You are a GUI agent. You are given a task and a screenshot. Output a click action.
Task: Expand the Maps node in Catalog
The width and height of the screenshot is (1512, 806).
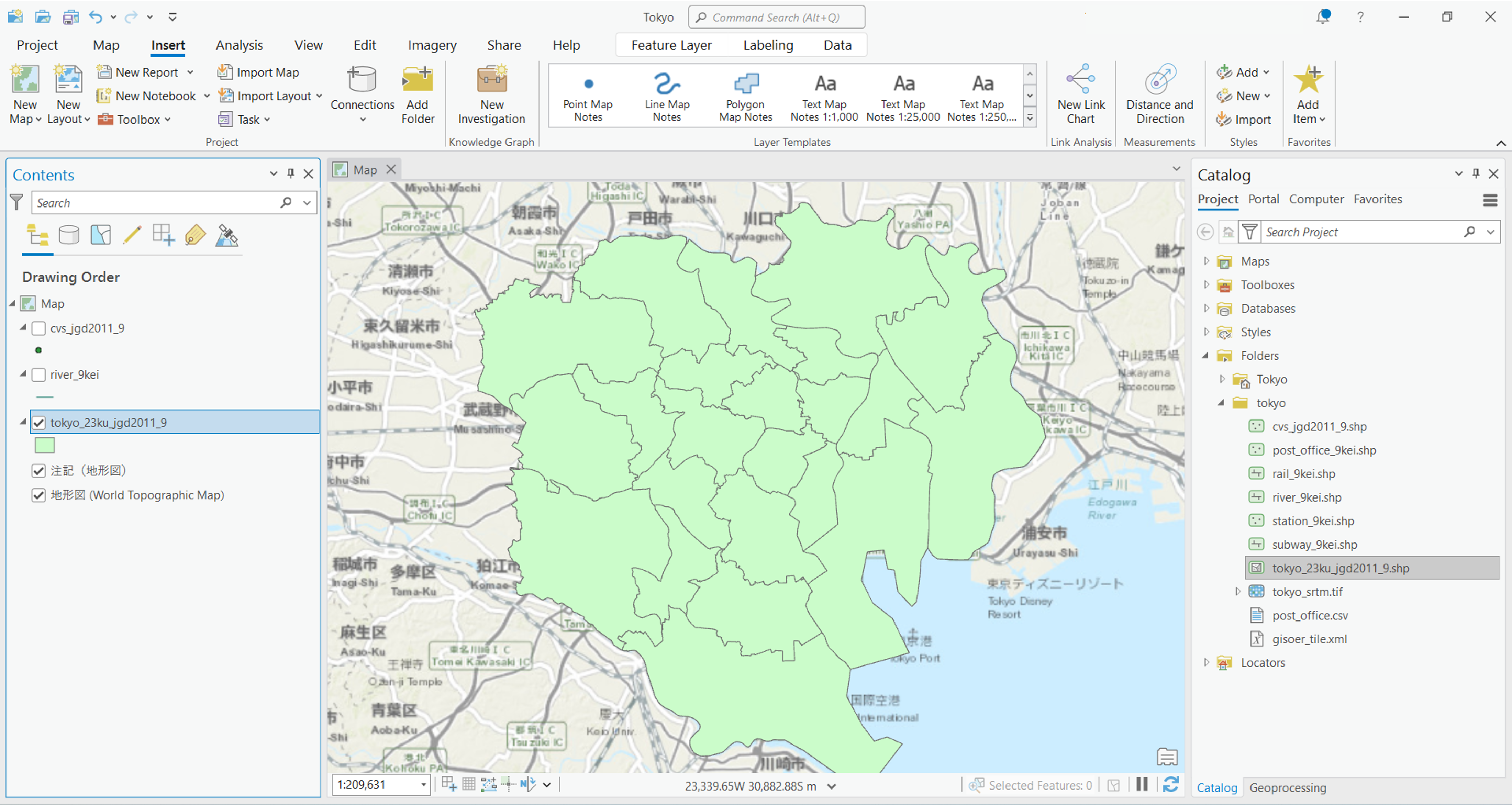pos(1206,261)
